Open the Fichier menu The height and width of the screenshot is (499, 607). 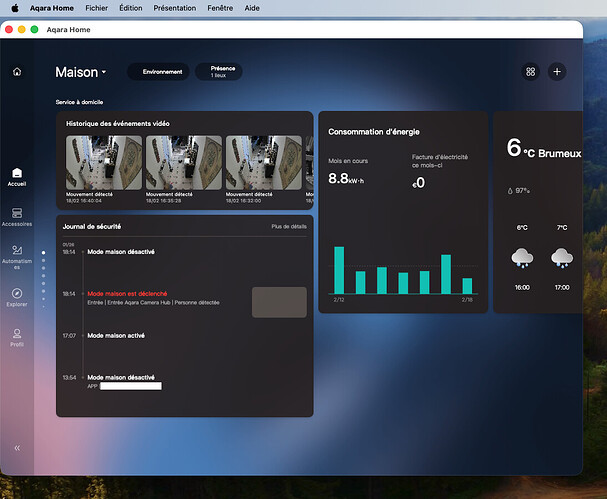click(x=97, y=7)
